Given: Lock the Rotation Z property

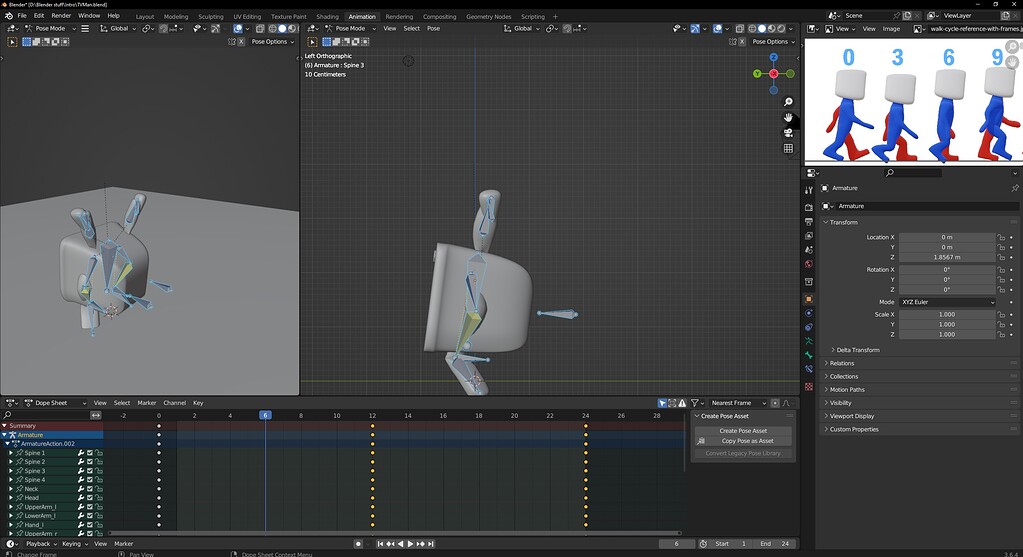Looking at the screenshot, I should [1001, 290].
